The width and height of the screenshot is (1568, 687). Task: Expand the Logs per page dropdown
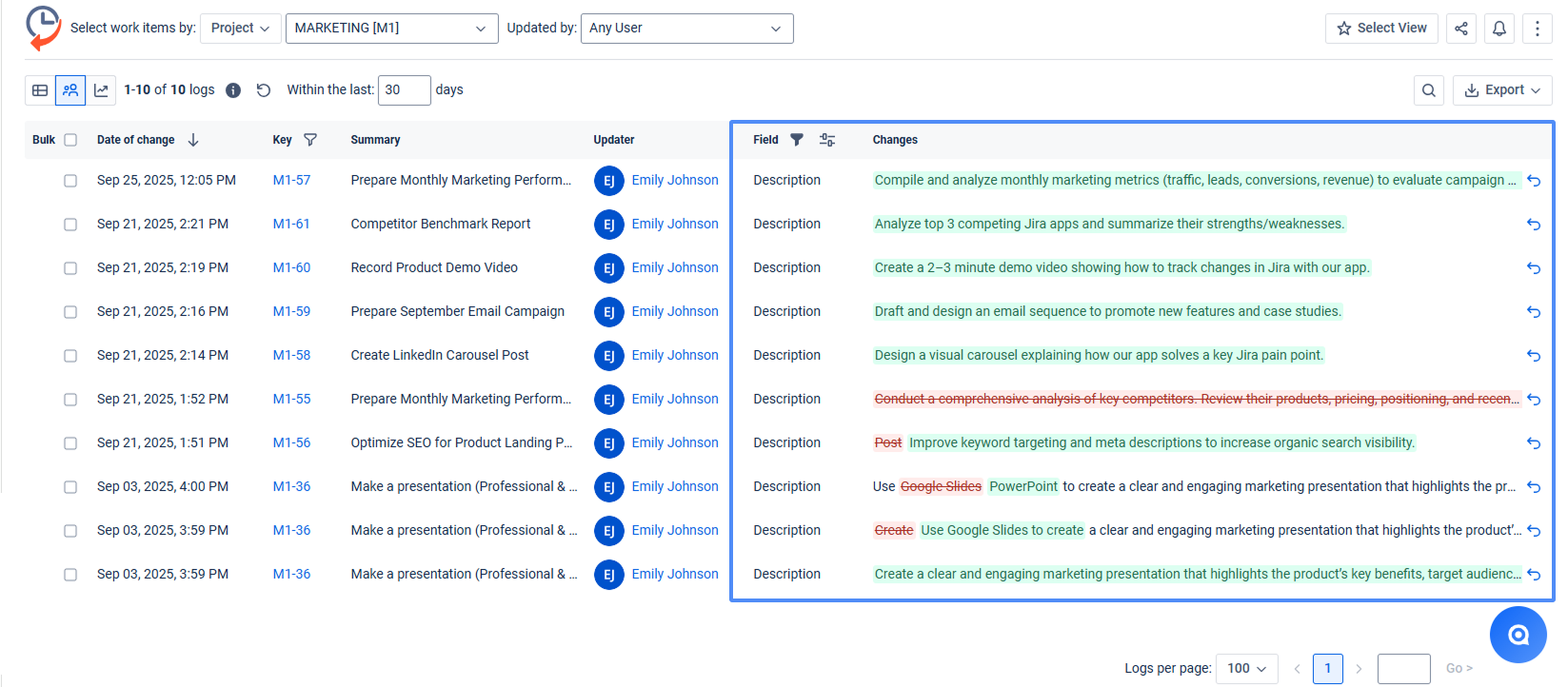click(1246, 668)
